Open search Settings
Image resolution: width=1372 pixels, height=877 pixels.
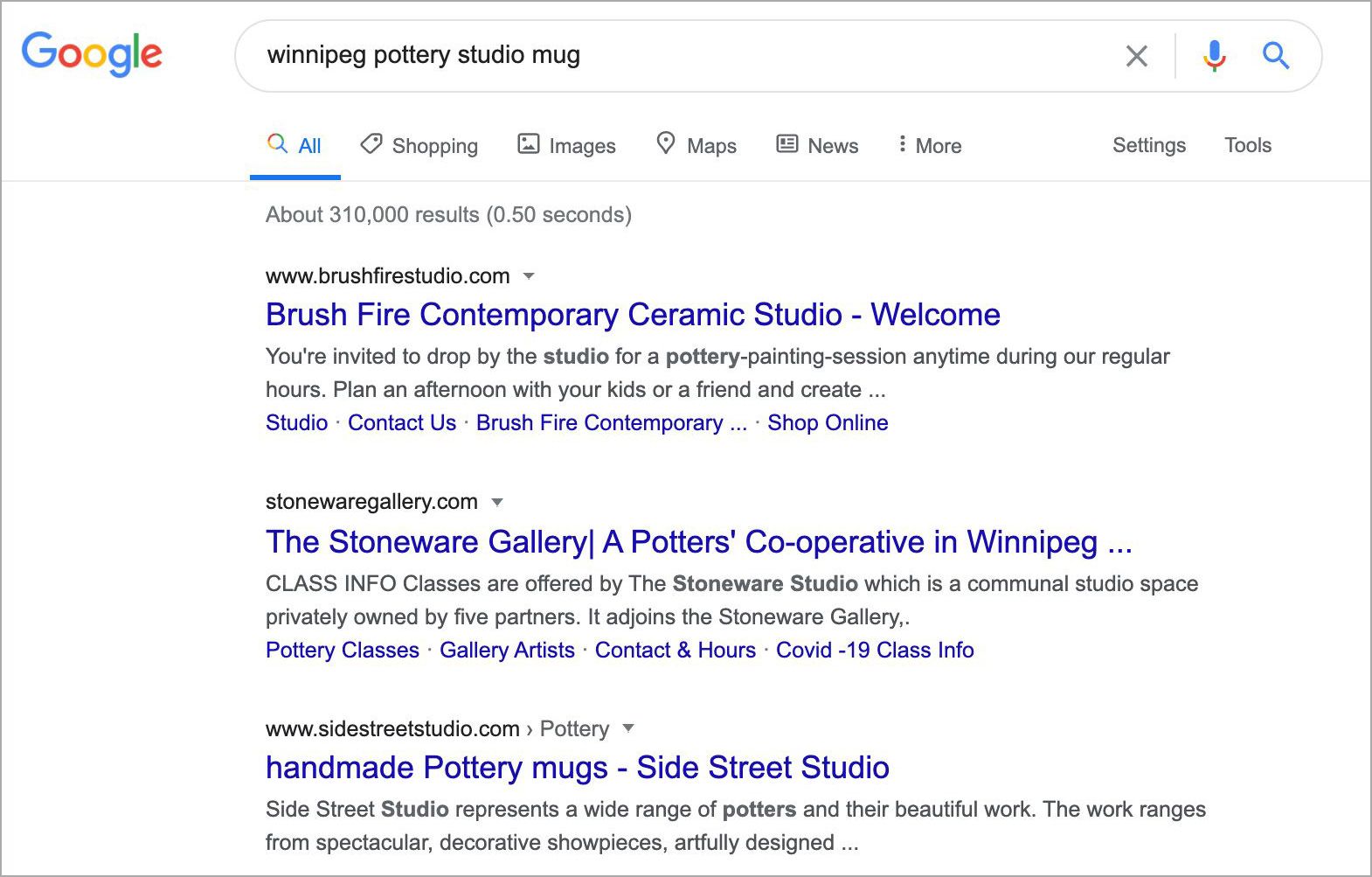click(x=1149, y=145)
